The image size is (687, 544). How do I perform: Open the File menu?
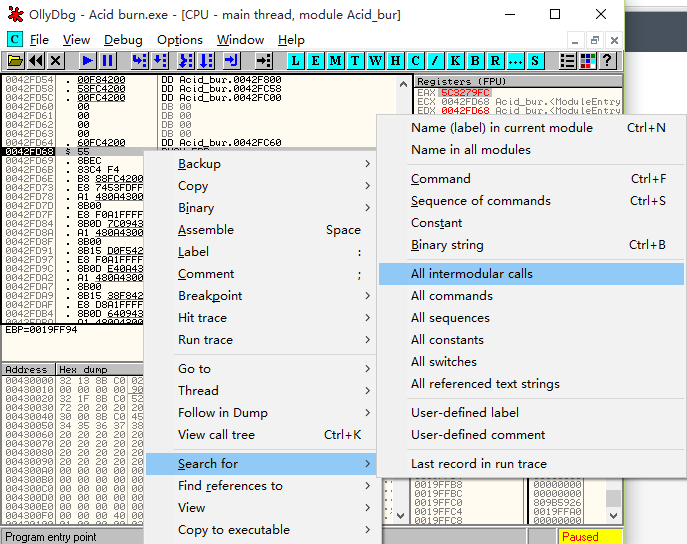(x=39, y=40)
